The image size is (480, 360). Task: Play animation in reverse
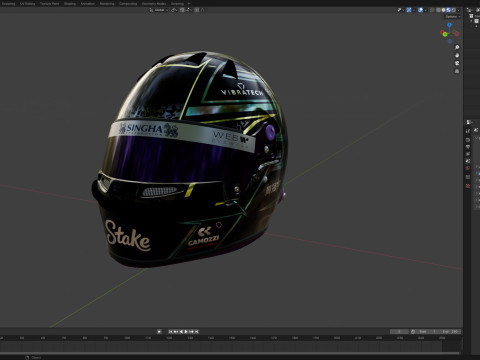(181, 332)
